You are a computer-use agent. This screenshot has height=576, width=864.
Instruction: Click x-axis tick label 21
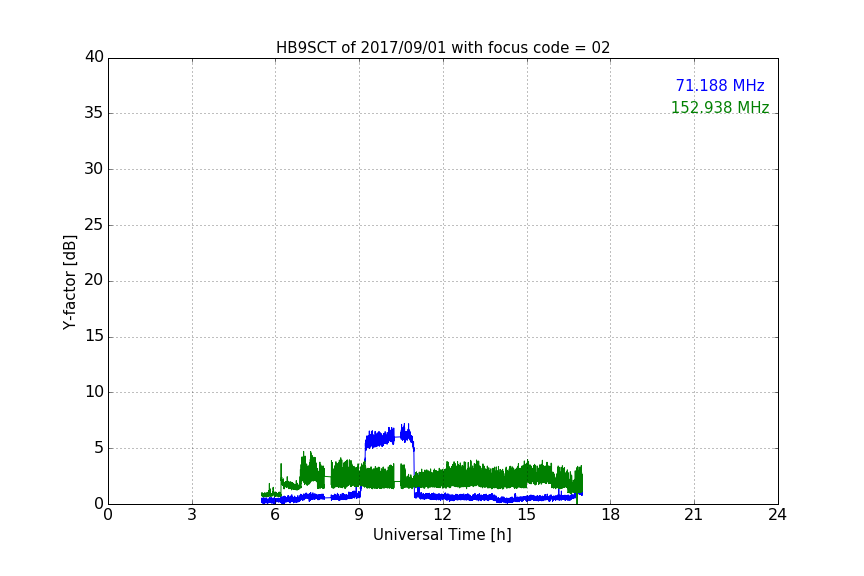pos(694,515)
